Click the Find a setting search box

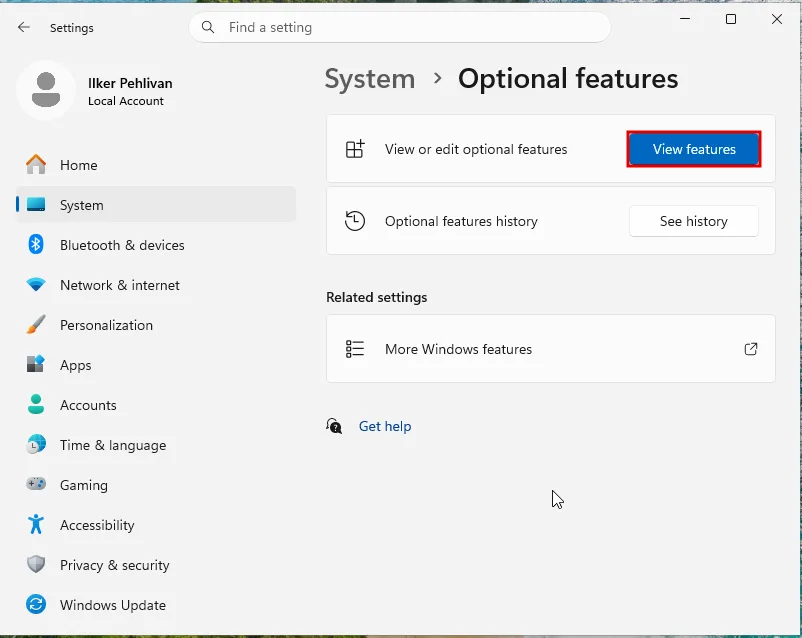pos(400,27)
